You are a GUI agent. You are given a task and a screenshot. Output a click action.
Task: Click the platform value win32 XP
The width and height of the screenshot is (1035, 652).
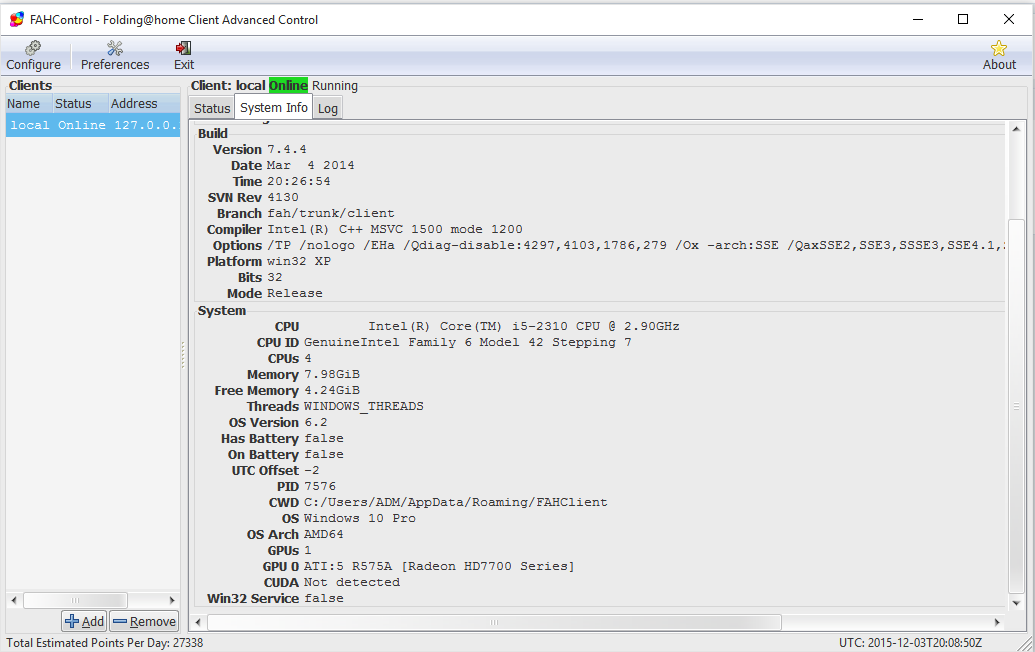(x=298, y=261)
